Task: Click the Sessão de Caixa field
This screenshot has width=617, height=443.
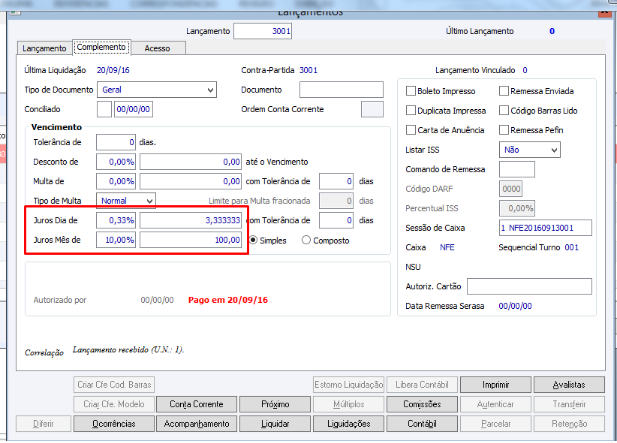Action: [x=545, y=228]
